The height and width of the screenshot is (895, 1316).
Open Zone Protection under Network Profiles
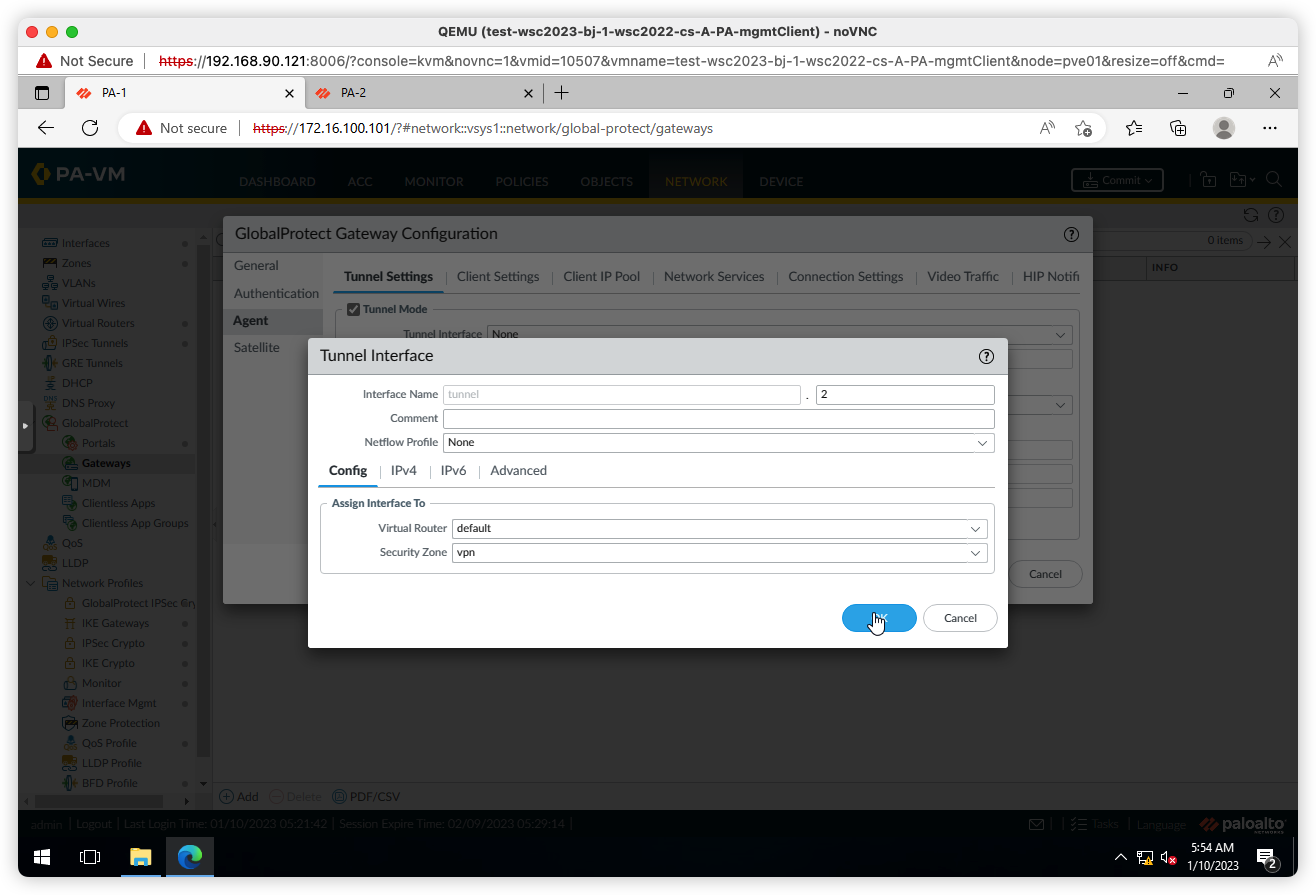point(120,723)
